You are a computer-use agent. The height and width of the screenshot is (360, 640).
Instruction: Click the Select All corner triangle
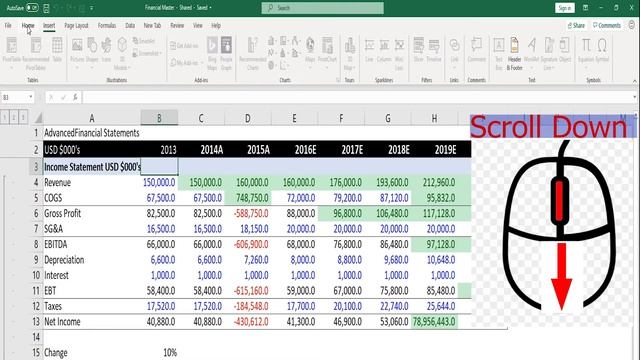tap(38, 118)
